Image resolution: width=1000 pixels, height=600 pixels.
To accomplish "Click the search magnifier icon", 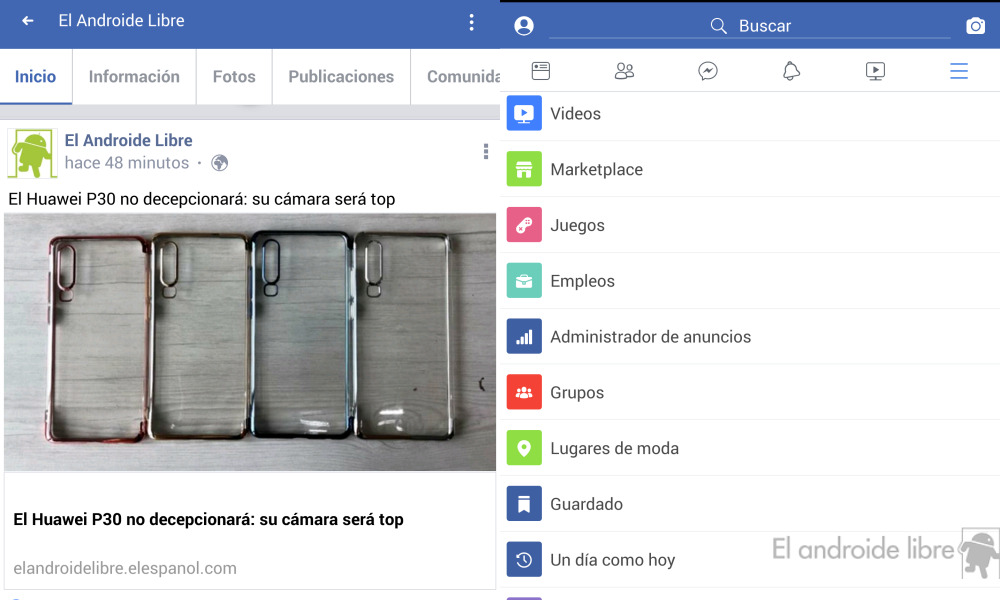I will point(718,26).
